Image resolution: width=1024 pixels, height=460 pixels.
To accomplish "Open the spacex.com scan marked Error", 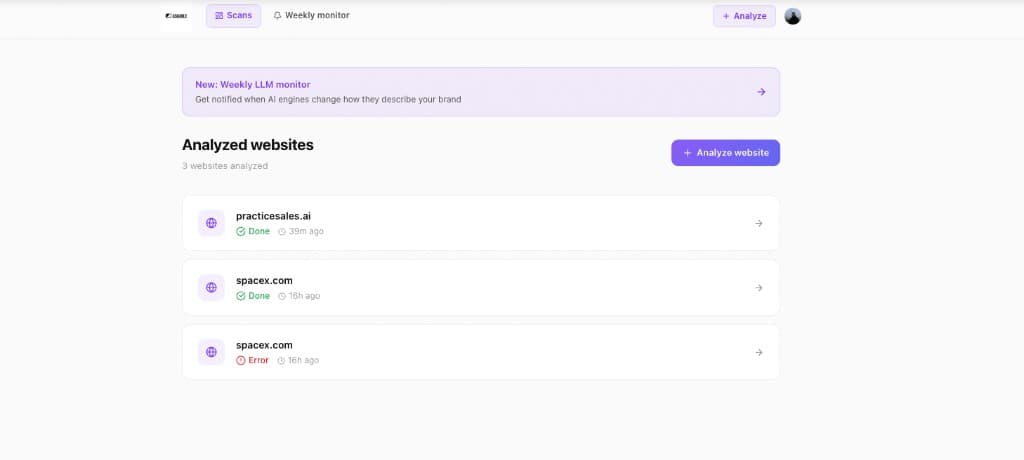I will coord(481,352).
